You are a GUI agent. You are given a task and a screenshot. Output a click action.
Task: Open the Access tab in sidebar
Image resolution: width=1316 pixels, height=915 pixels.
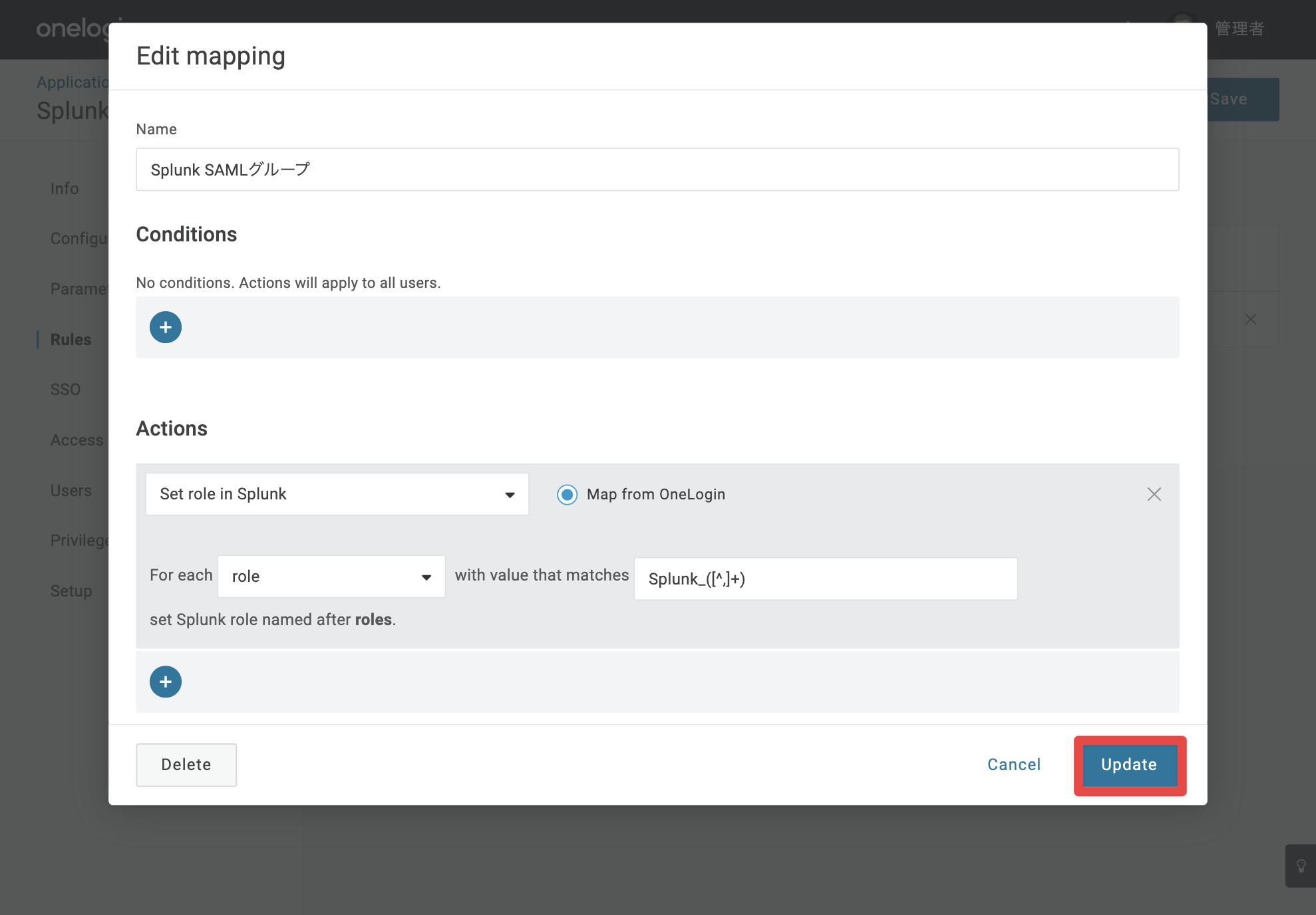tap(77, 440)
